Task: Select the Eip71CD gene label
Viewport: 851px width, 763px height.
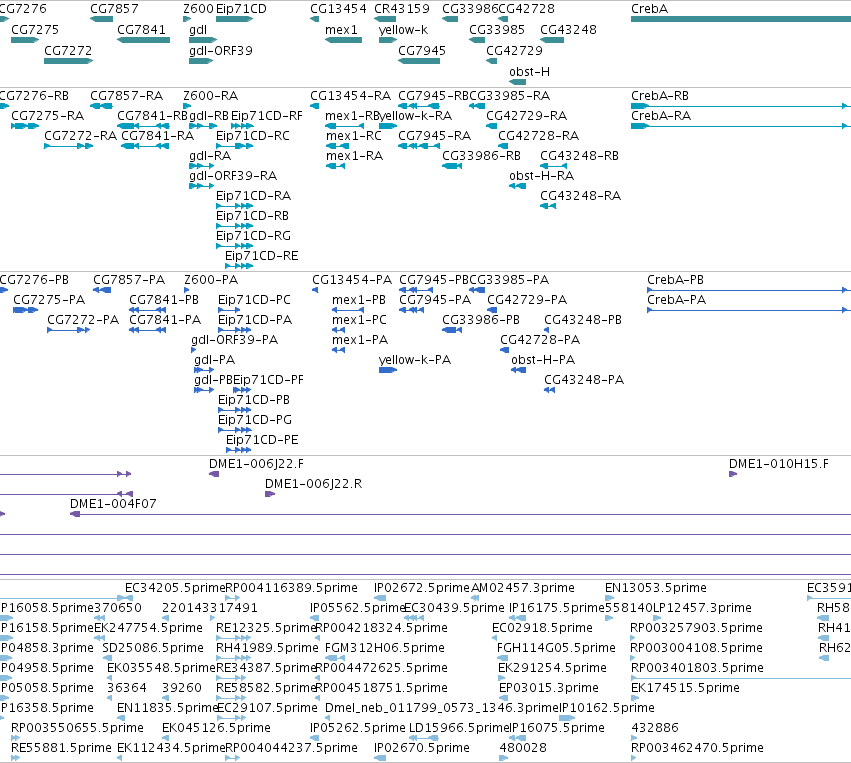Action: tap(241, 9)
